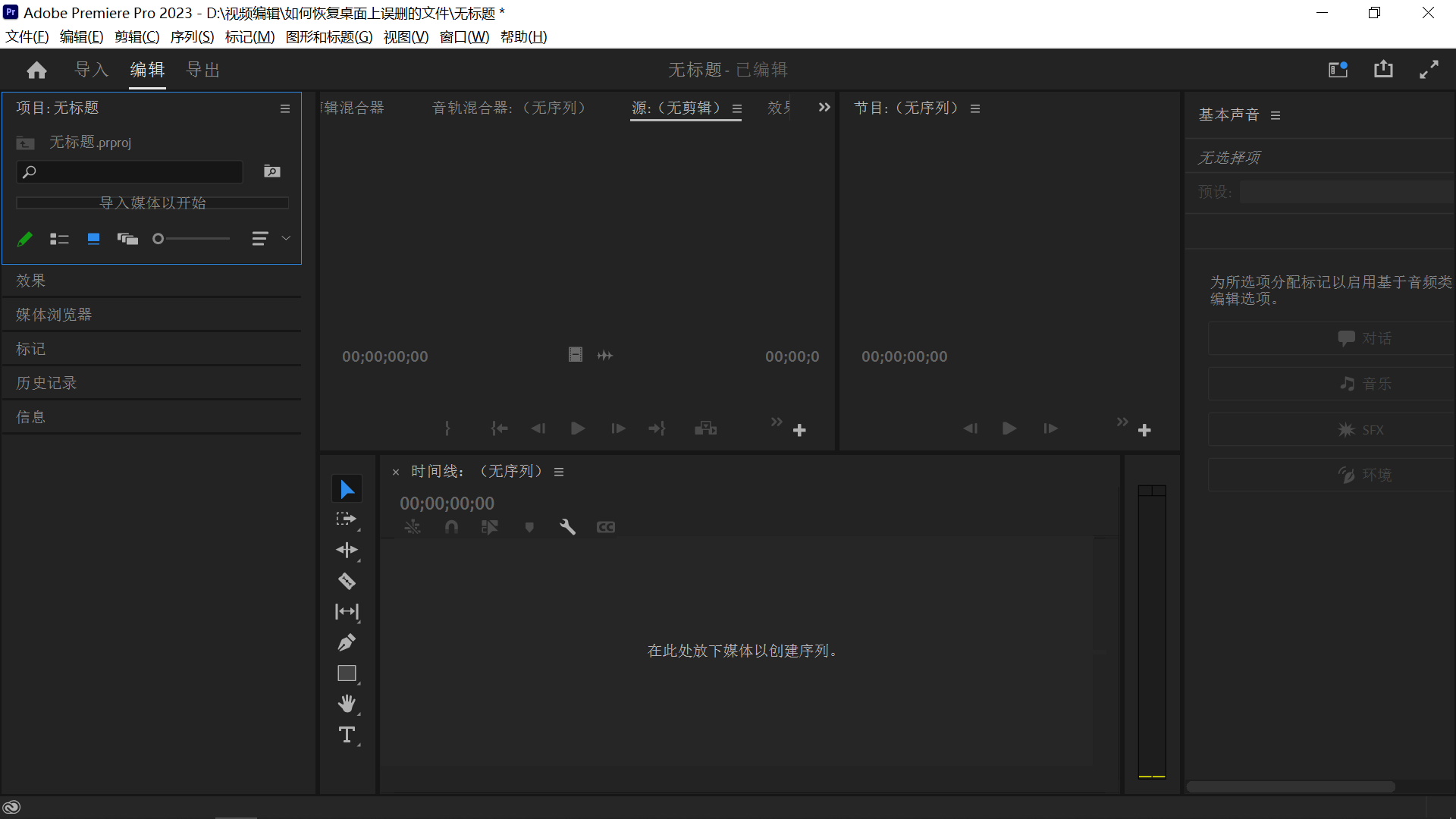Open the Workspaces icon in header
1456x819 pixels.
click(x=1338, y=70)
